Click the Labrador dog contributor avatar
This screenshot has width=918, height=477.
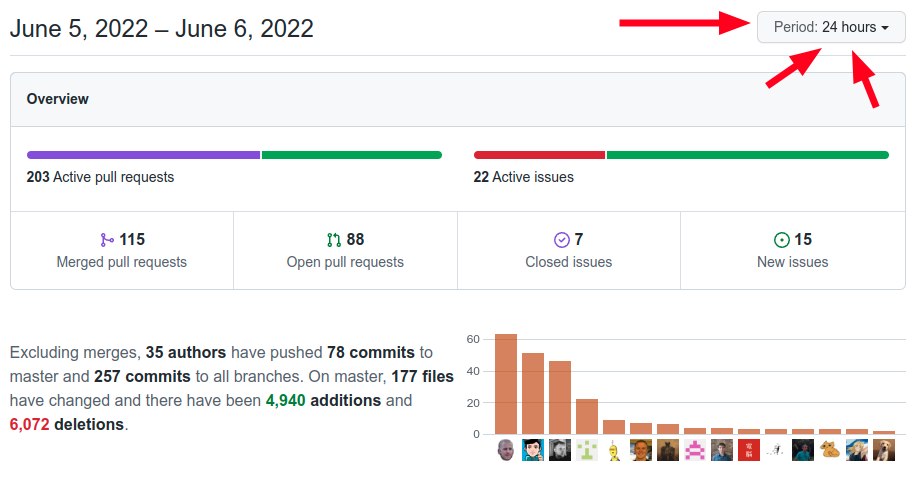[884, 451]
